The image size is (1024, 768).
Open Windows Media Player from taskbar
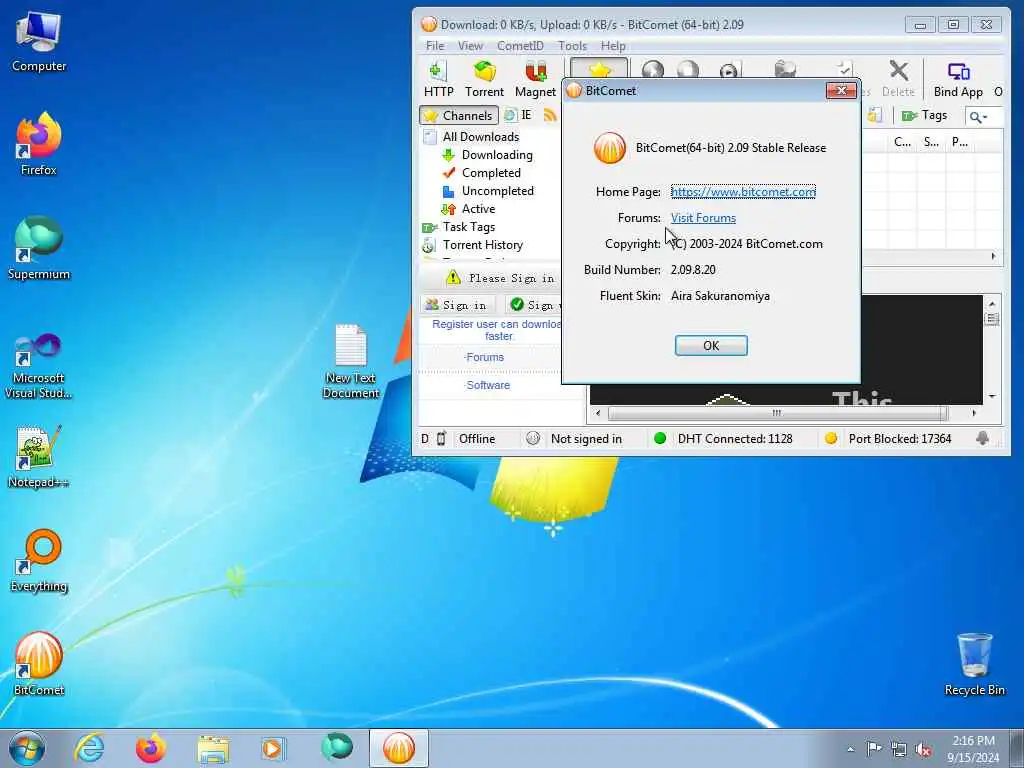[x=272, y=748]
